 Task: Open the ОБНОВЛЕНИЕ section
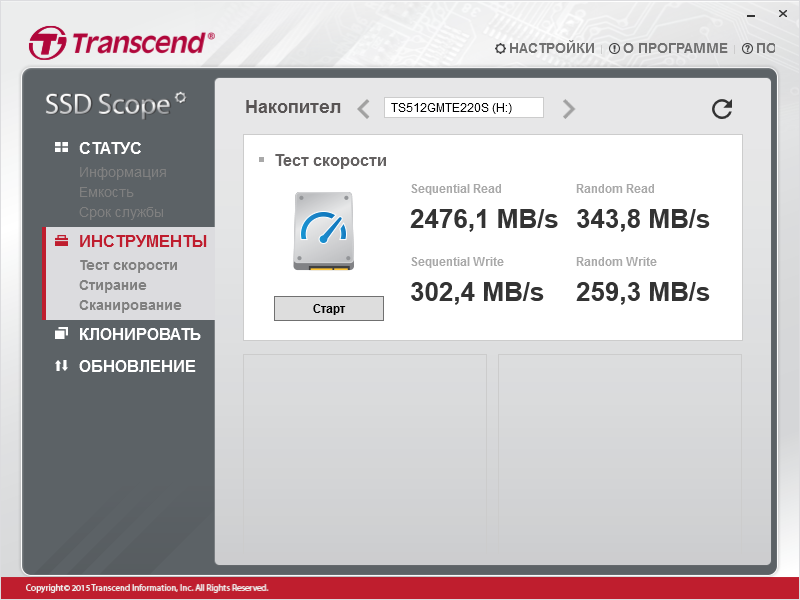137,366
